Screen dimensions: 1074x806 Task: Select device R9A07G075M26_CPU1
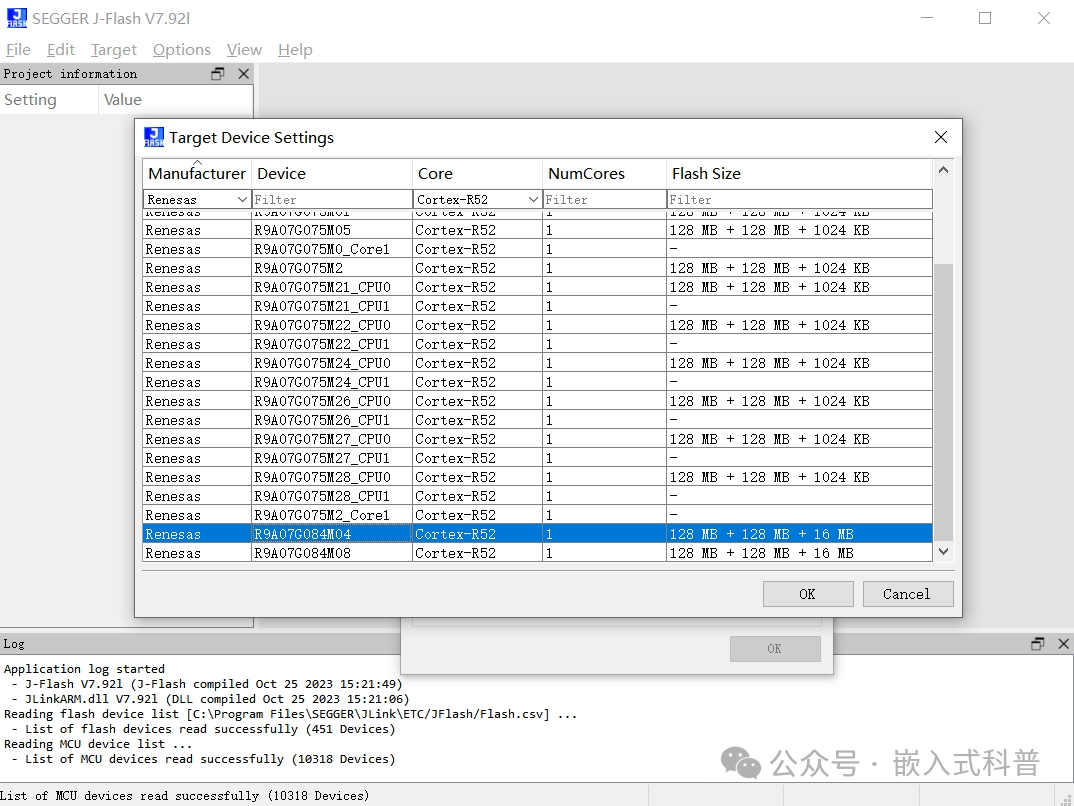(x=537, y=420)
